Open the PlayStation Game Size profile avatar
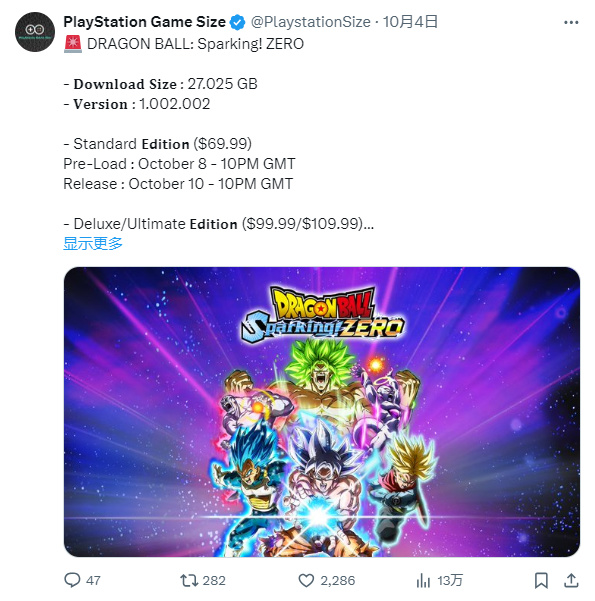 point(35,32)
